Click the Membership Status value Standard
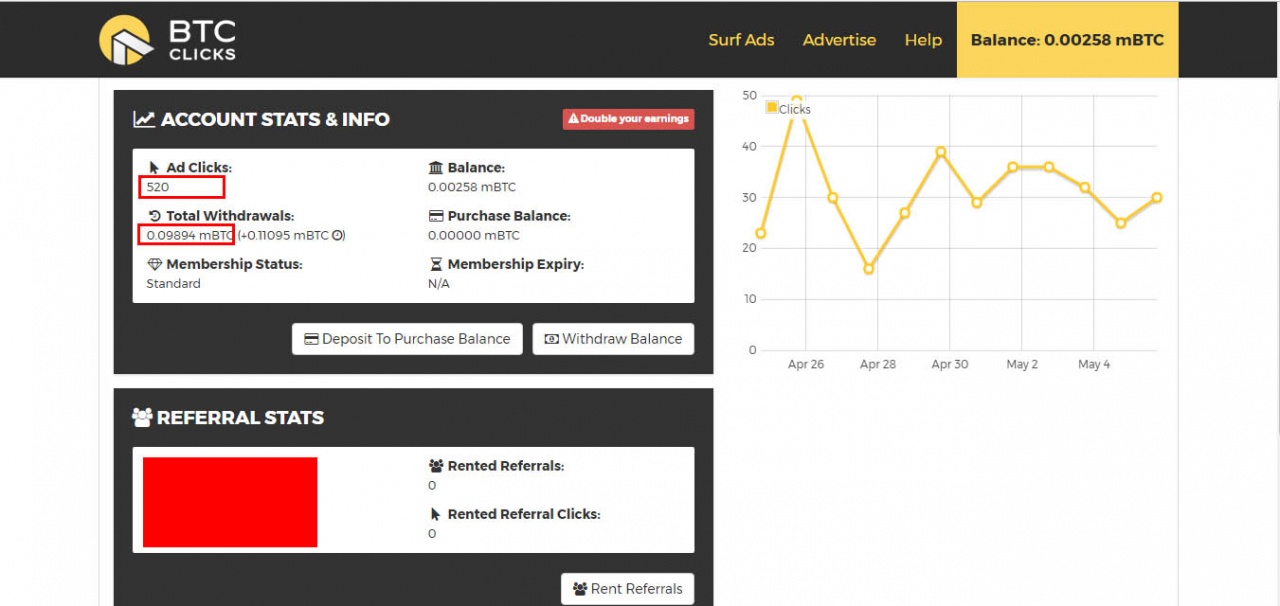The height and width of the screenshot is (606, 1280). pyautogui.click(x=173, y=283)
